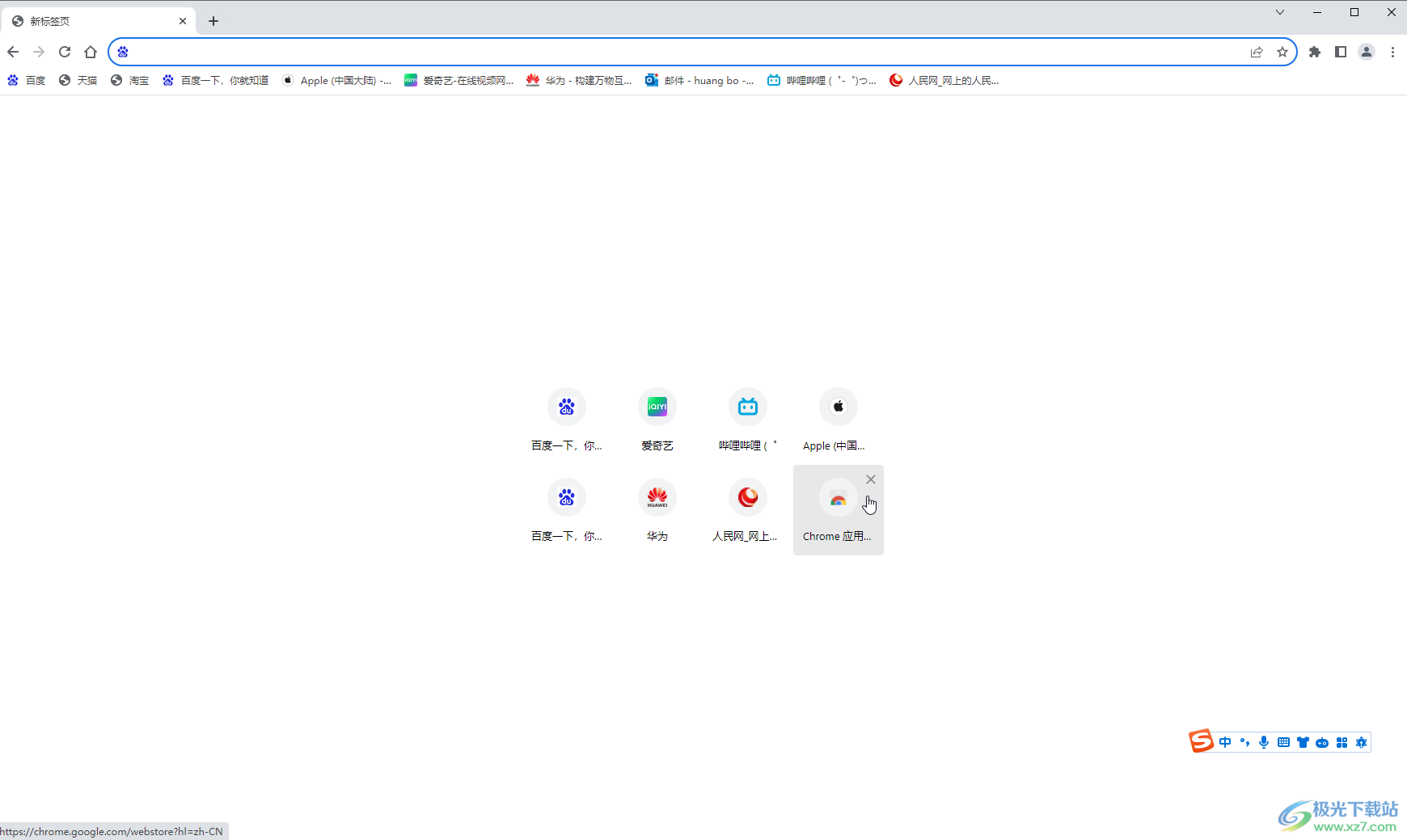Open the Apple (中国 shortcut tile

(839, 420)
